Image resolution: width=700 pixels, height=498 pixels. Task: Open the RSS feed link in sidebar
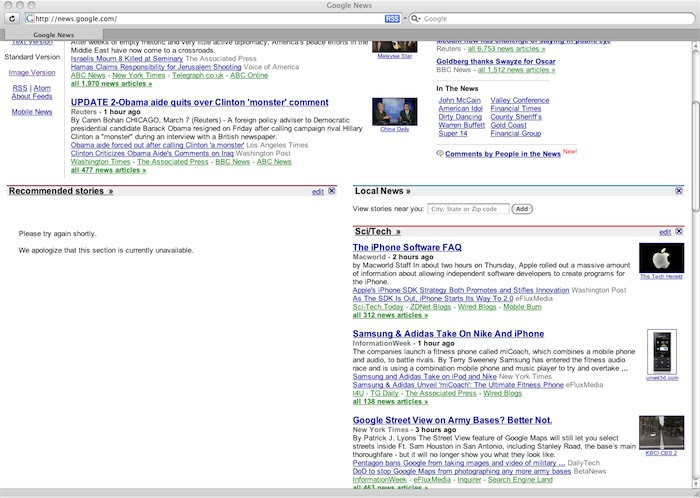coord(20,88)
